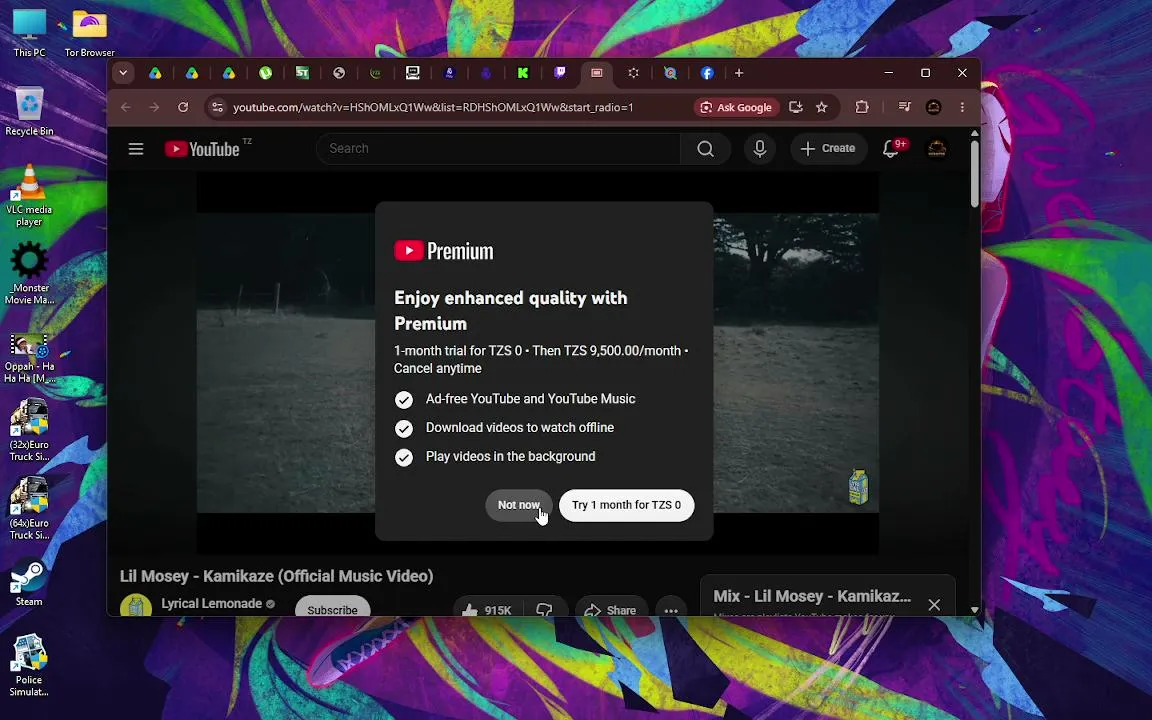Screen dimensions: 1152x720
Task: Switch to the green K Kick tab
Action: [522, 73]
